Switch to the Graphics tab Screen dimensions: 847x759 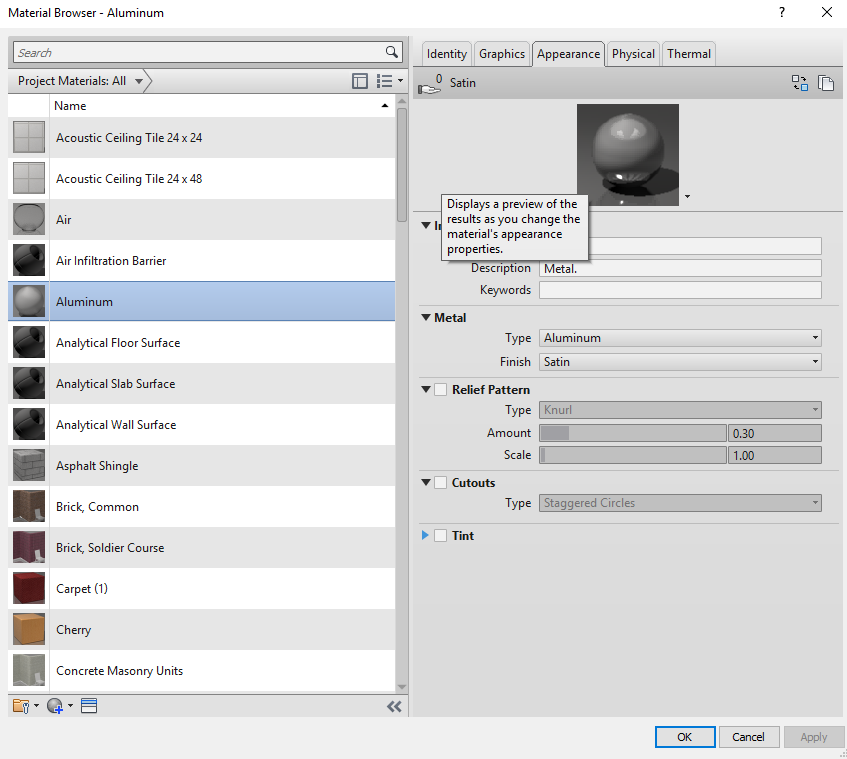click(x=501, y=54)
